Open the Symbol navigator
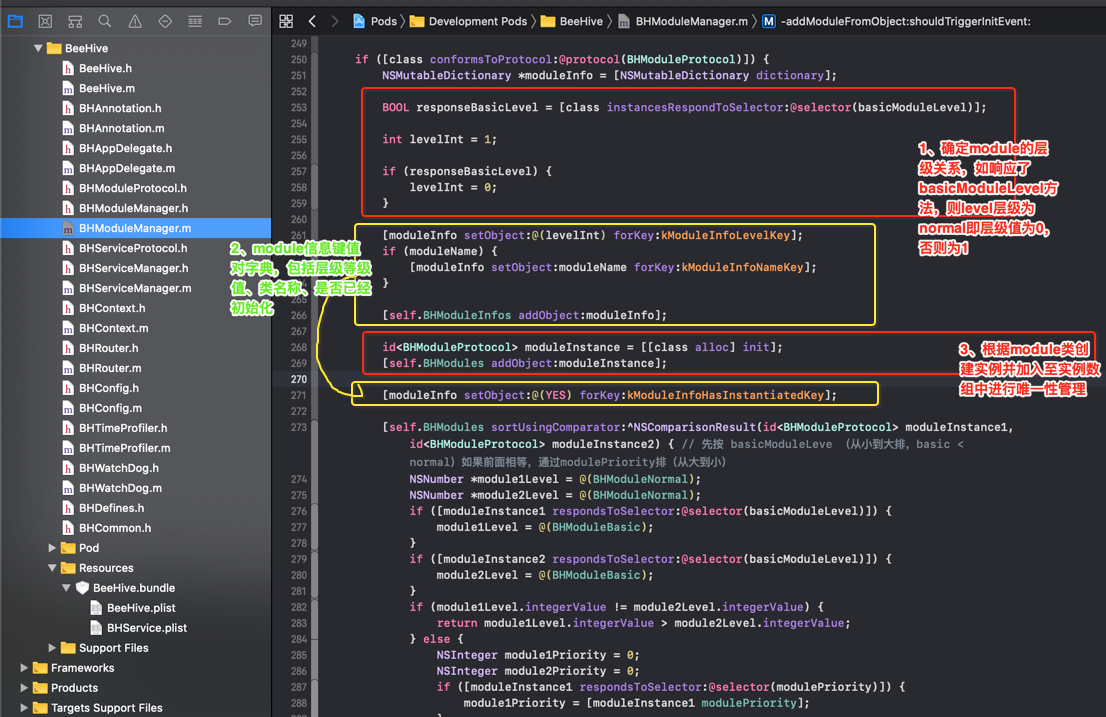 (x=75, y=21)
